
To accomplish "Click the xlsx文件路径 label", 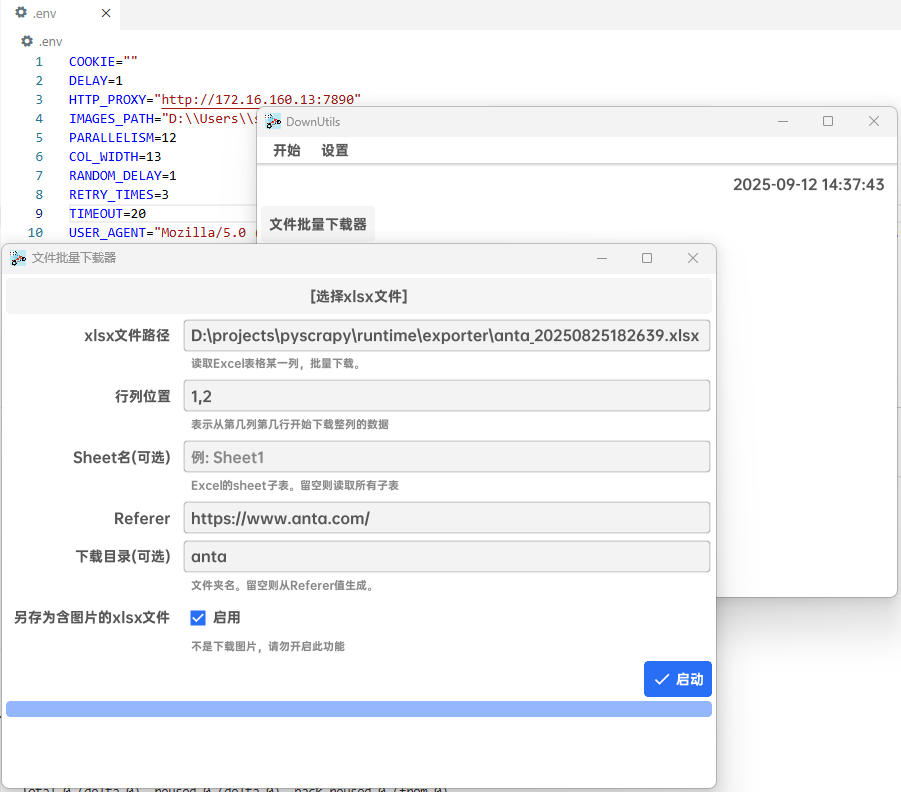I will click(127, 336).
